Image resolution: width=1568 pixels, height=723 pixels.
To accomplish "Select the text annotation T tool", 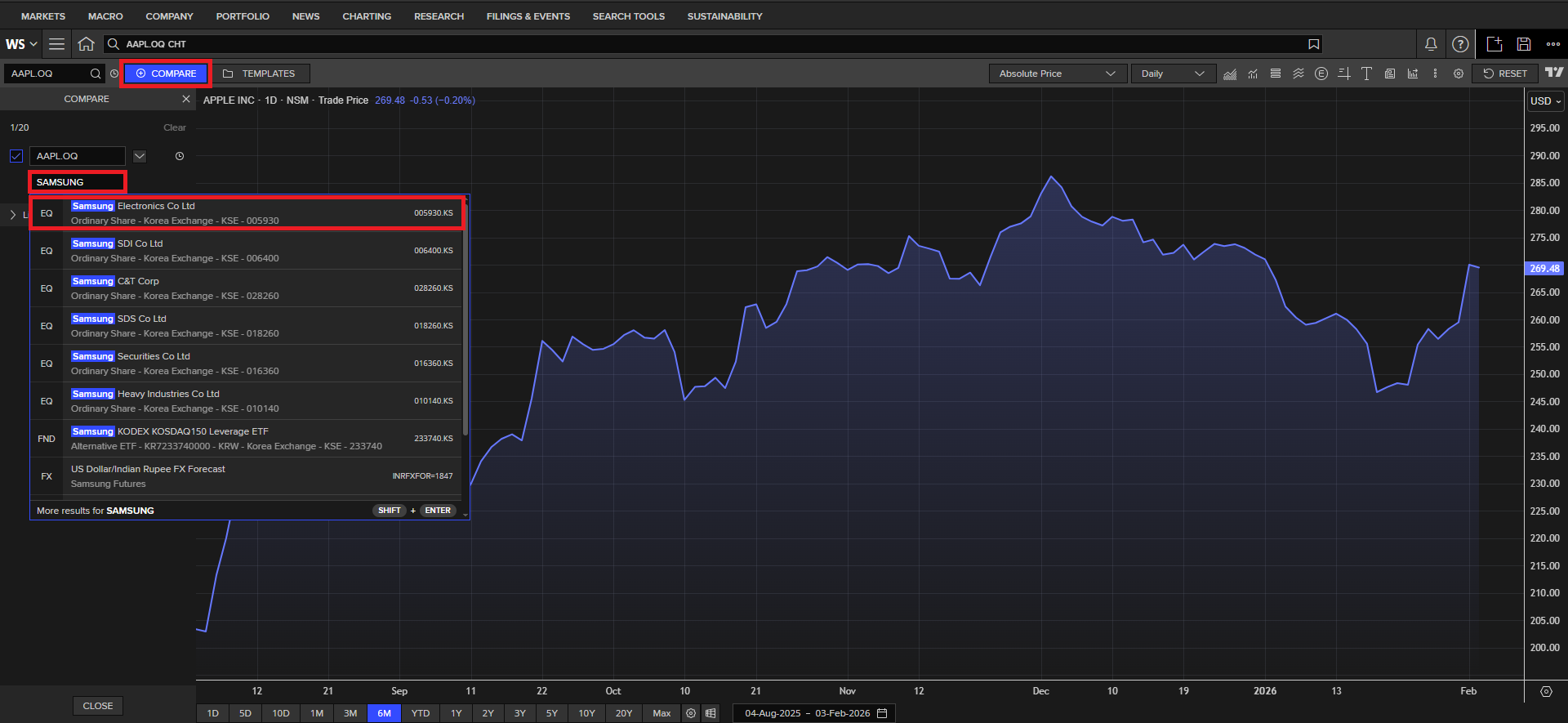I will [1367, 74].
